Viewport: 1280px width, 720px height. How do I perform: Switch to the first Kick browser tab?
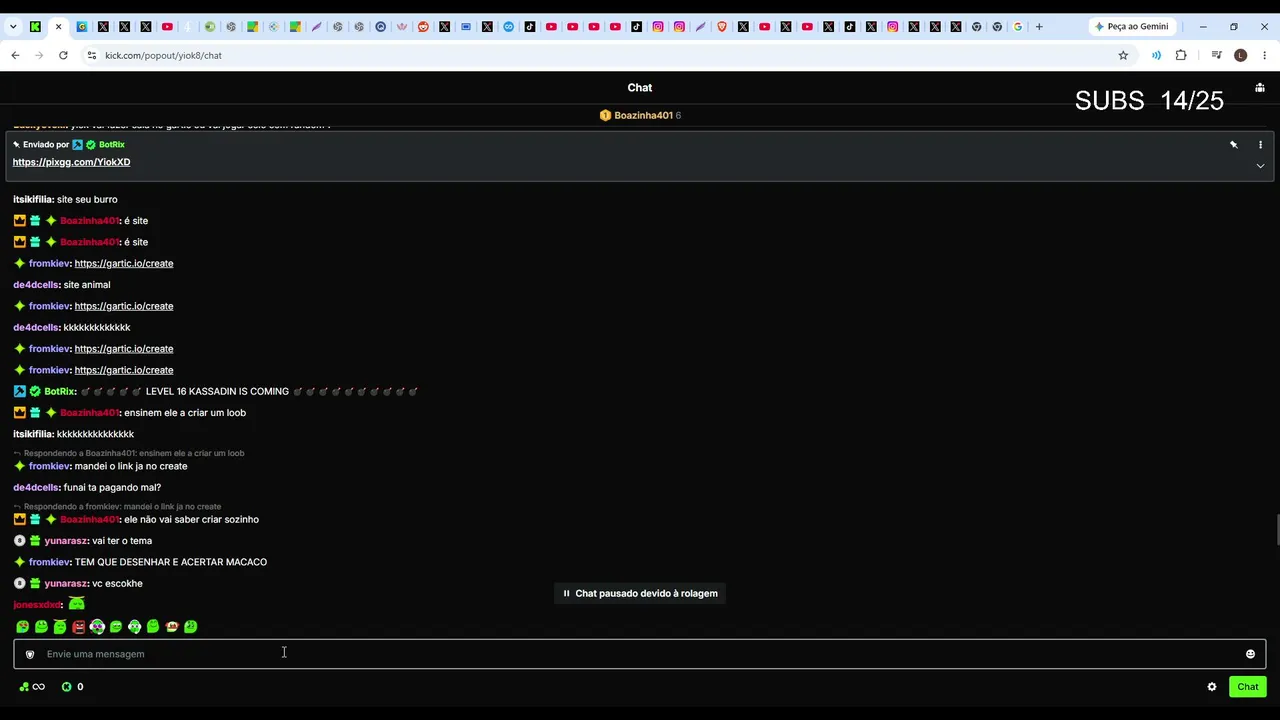35,27
